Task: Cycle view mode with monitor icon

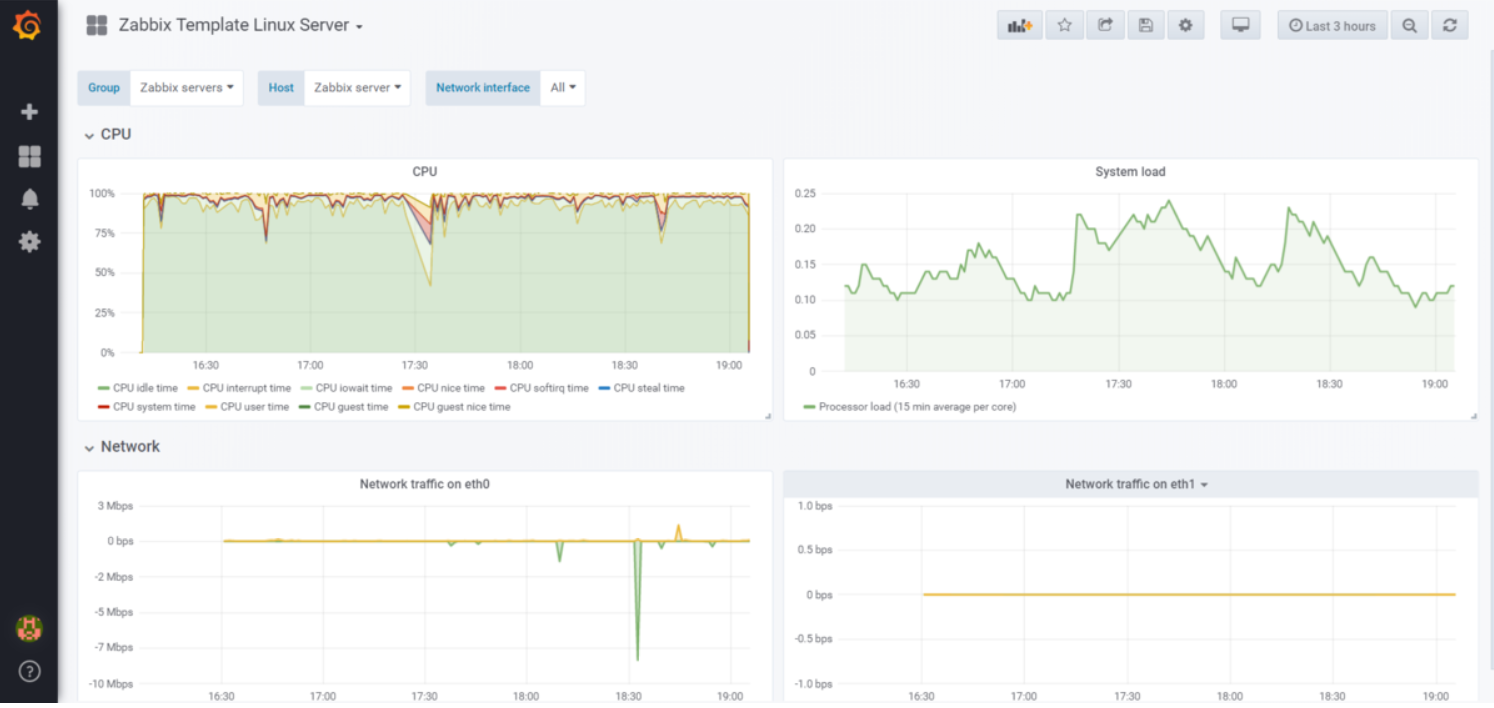Action: point(1240,26)
